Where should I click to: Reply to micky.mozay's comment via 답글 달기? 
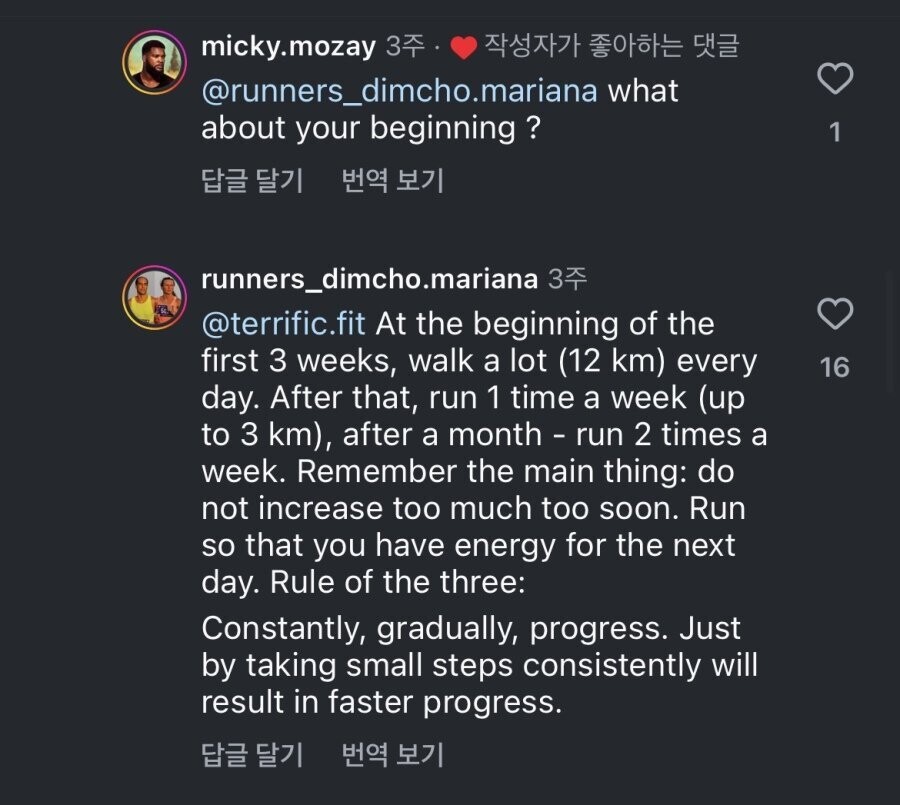click(x=252, y=180)
